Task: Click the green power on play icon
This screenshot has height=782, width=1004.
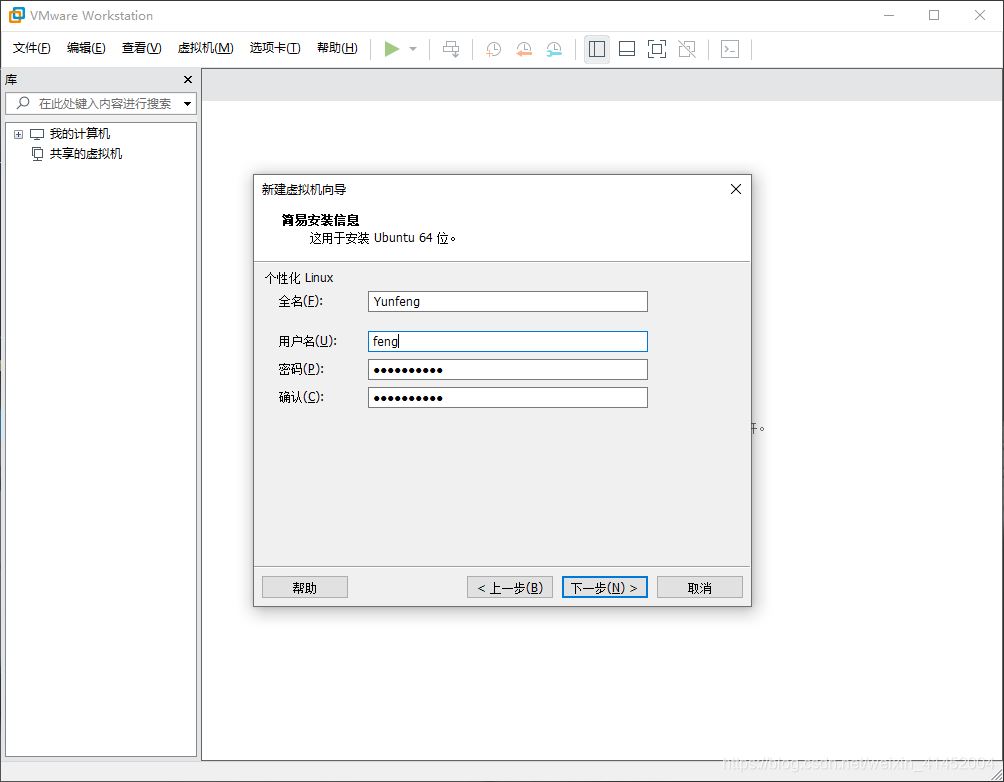Action: click(391, 49)
